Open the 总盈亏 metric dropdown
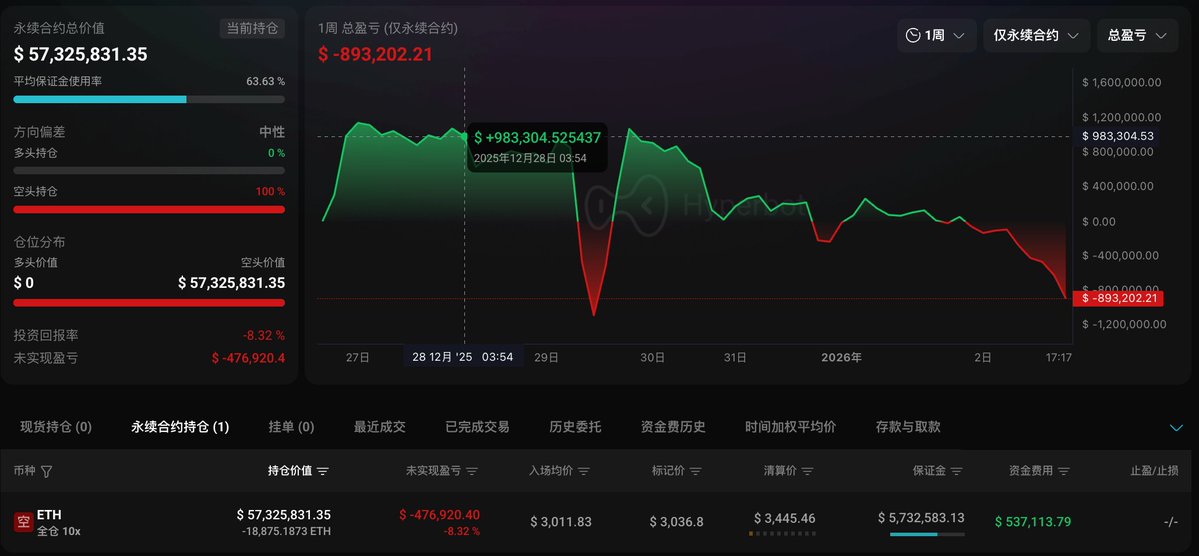Image resolution: width=1199 pixels, height=556 pixels. pyautogui.click(x=1137, y=35)
